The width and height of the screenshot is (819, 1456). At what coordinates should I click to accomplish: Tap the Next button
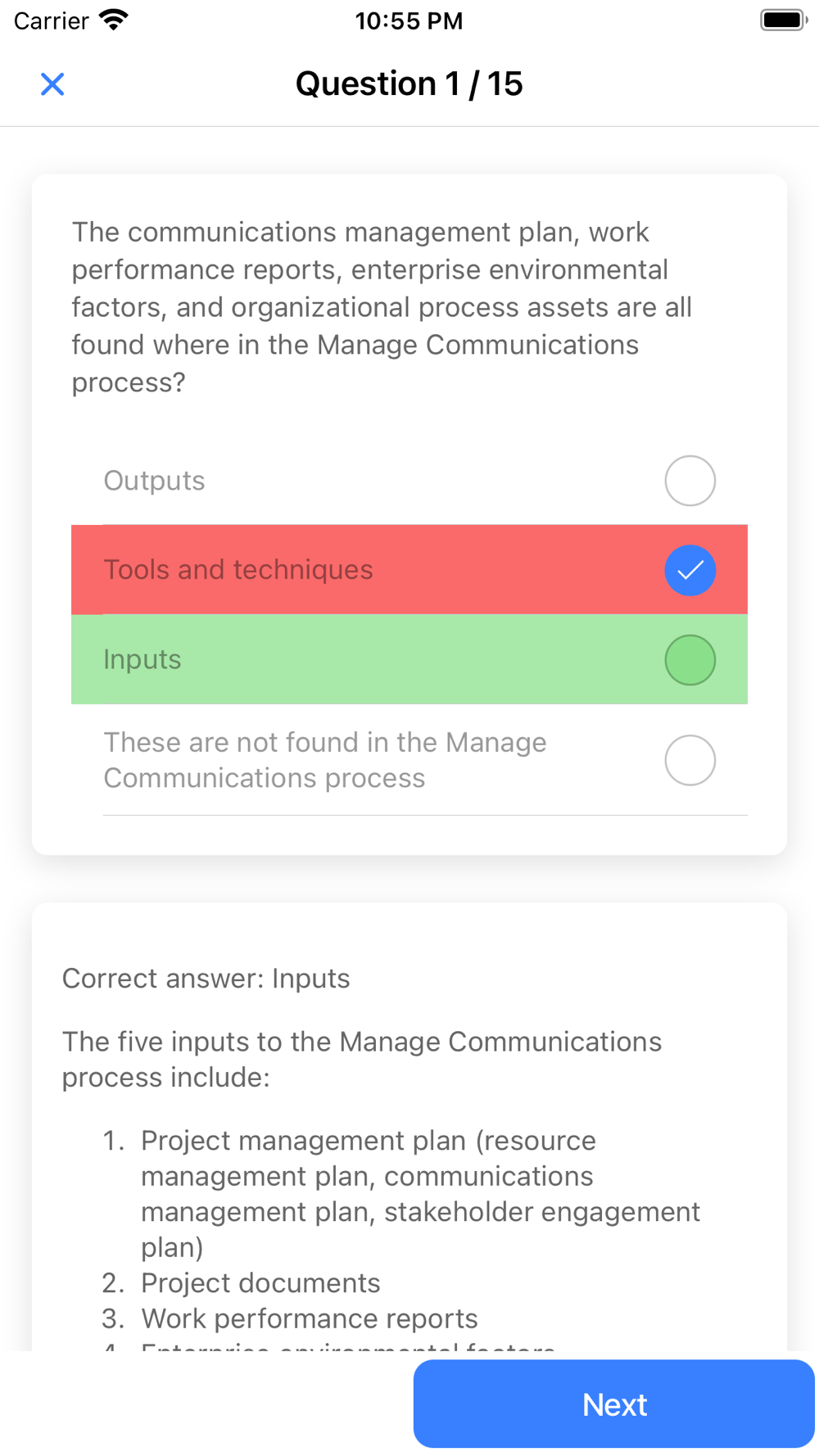point(614,1404)
